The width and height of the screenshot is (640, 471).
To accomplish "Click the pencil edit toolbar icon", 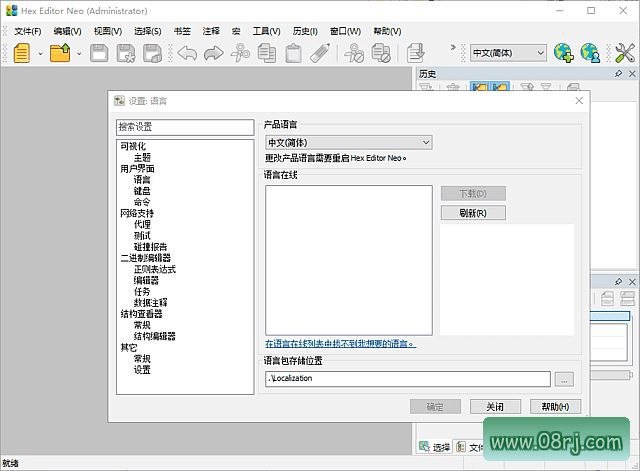I will [x=320, y=53].
